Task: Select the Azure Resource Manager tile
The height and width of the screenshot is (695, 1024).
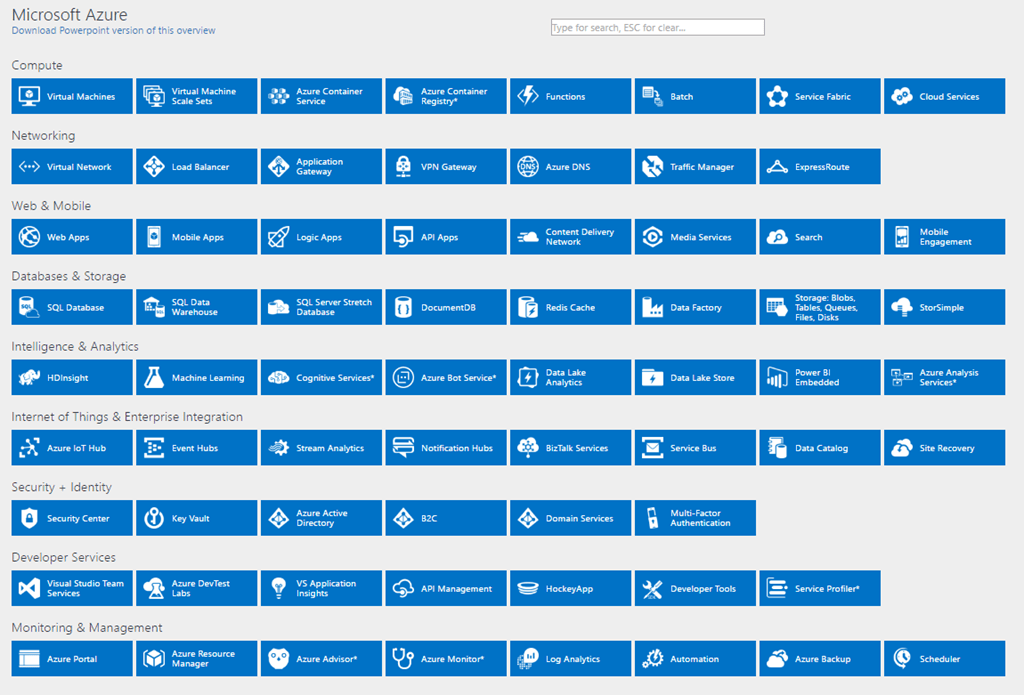Action: click(x=197, y=658)
